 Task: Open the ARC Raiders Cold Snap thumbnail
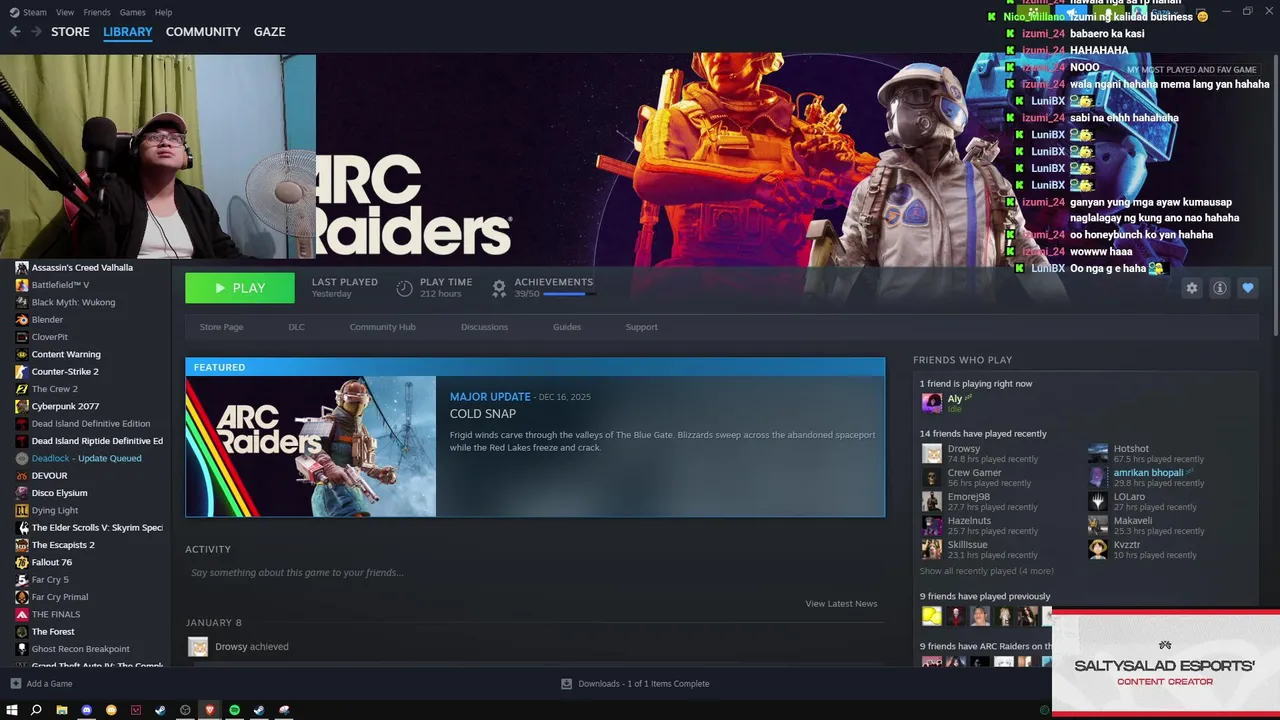click(x=310, y=446)
